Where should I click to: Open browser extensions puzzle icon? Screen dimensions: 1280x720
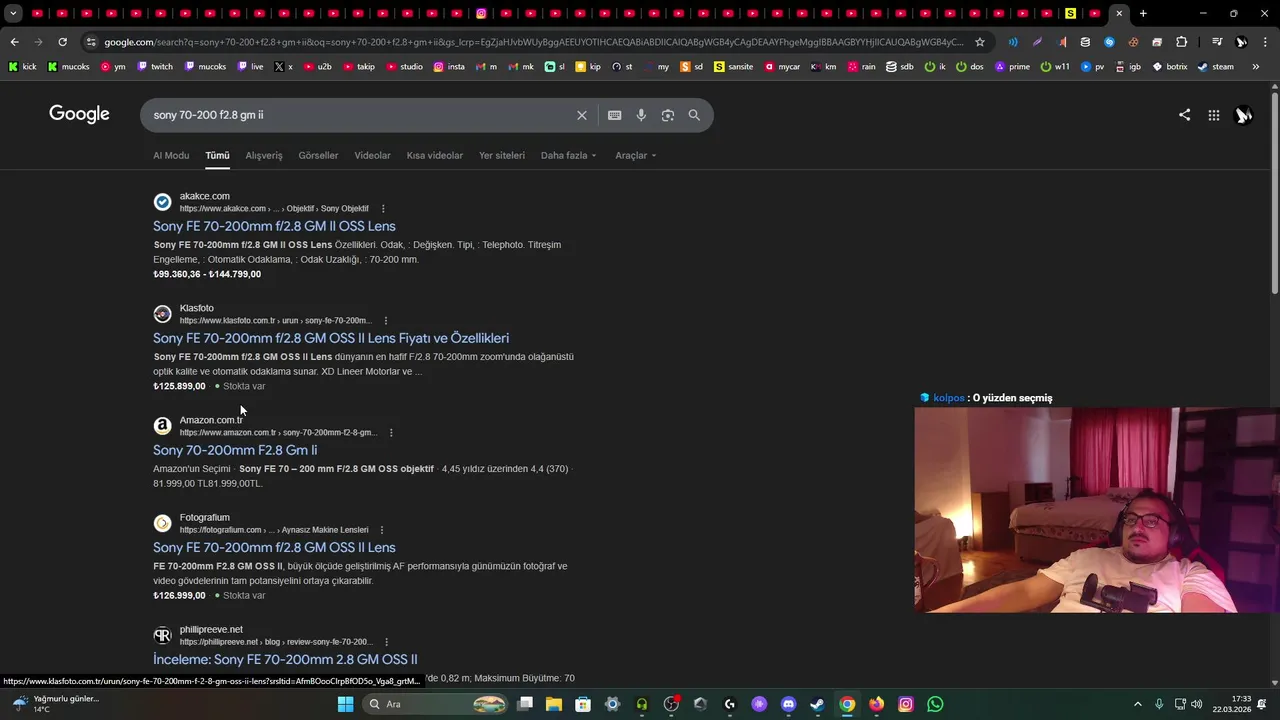1182,42
